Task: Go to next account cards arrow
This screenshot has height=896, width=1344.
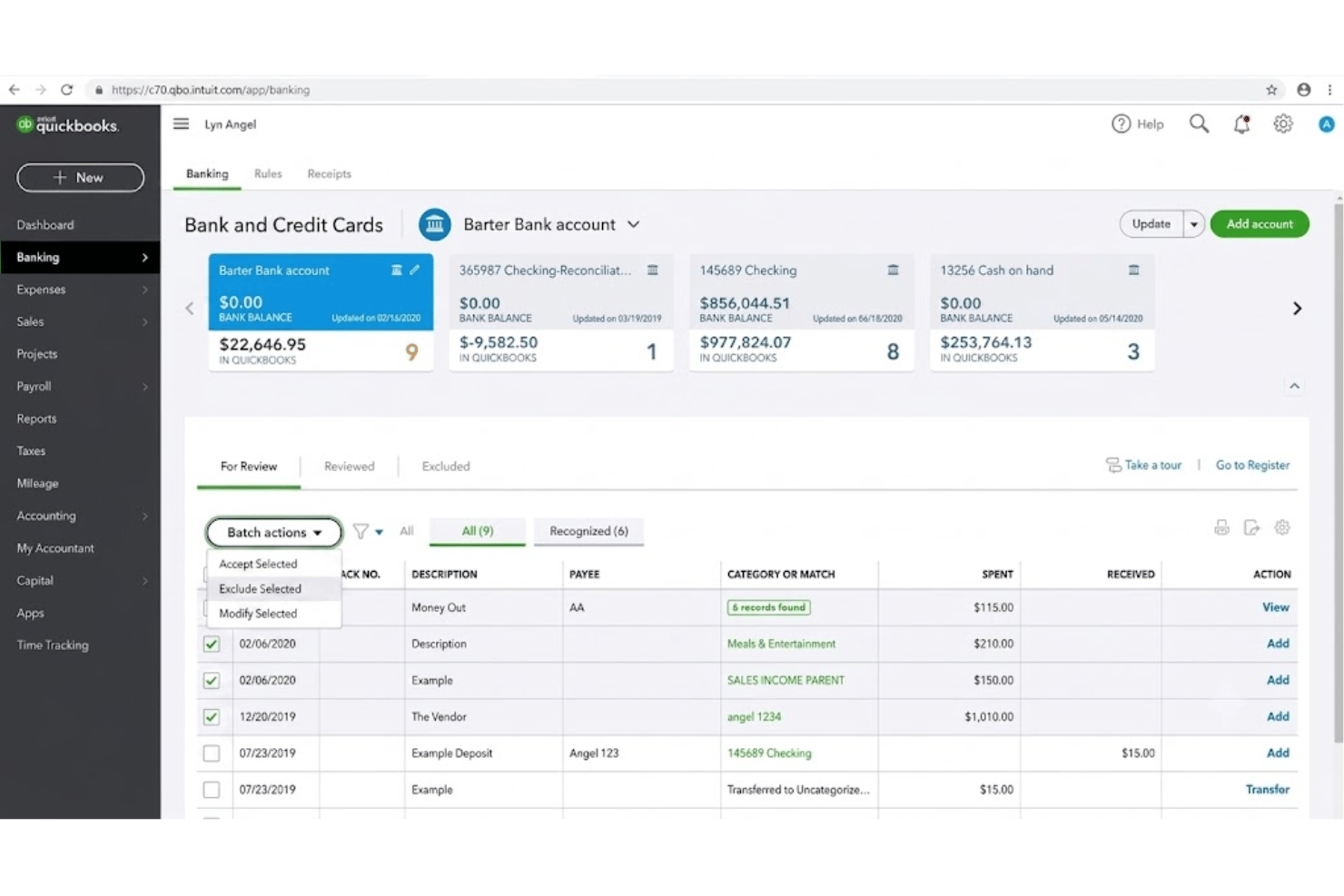Action: pos(1297,309)
